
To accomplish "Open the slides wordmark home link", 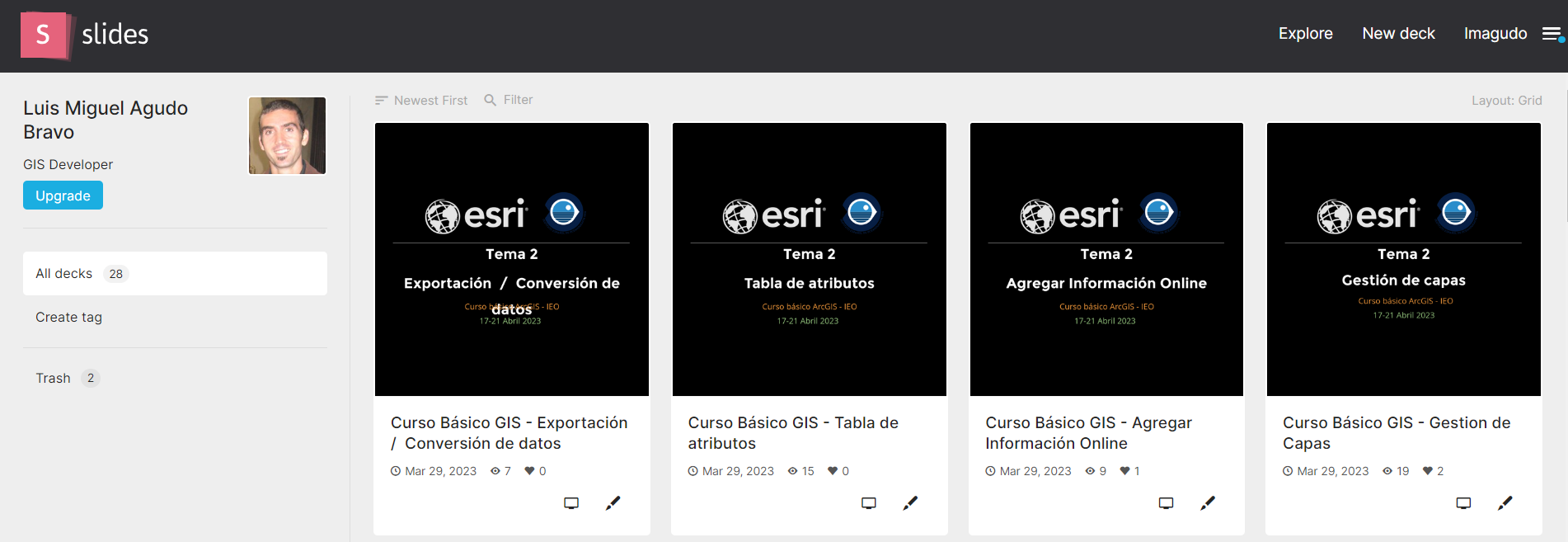I will 115,34.
